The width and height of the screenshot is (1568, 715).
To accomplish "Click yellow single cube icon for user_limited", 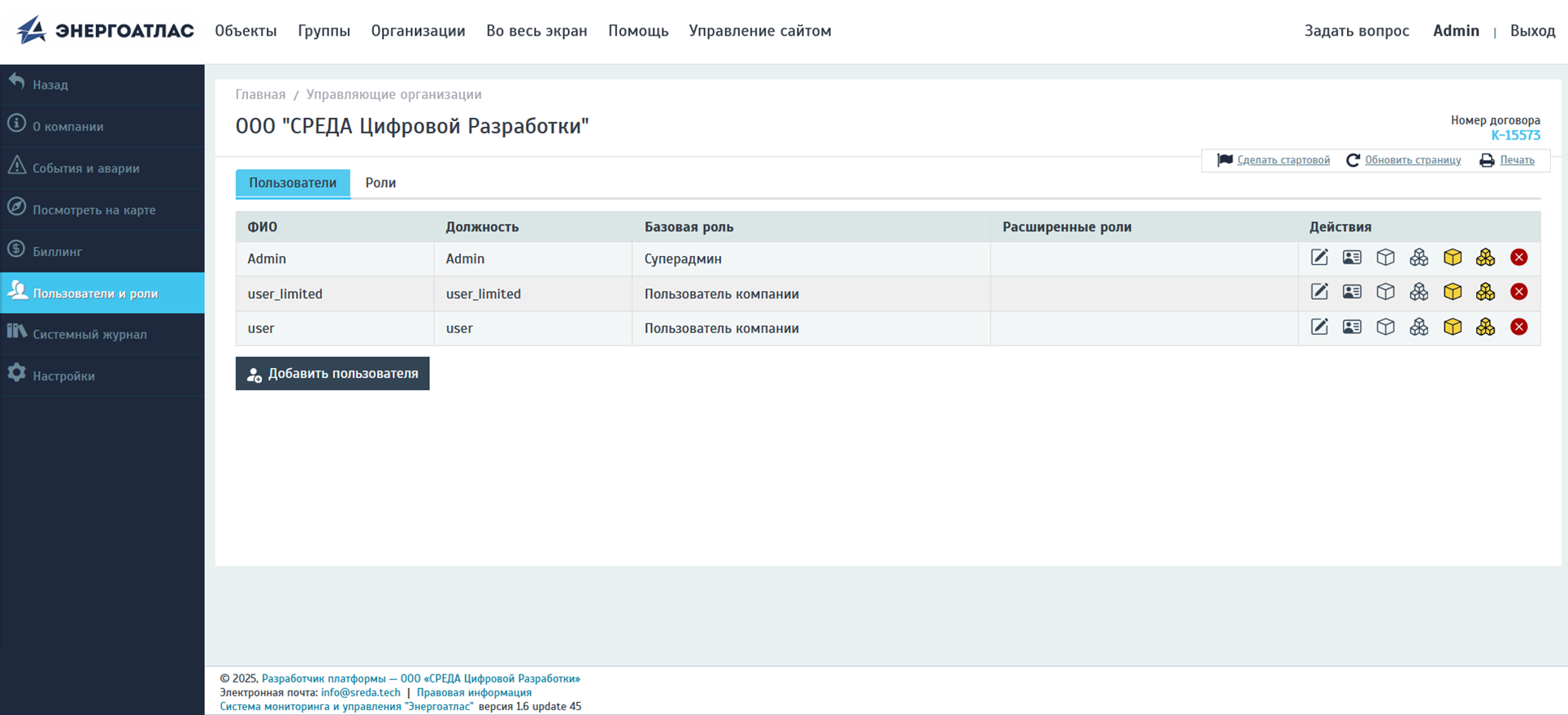I will [x=1452, y=292].
